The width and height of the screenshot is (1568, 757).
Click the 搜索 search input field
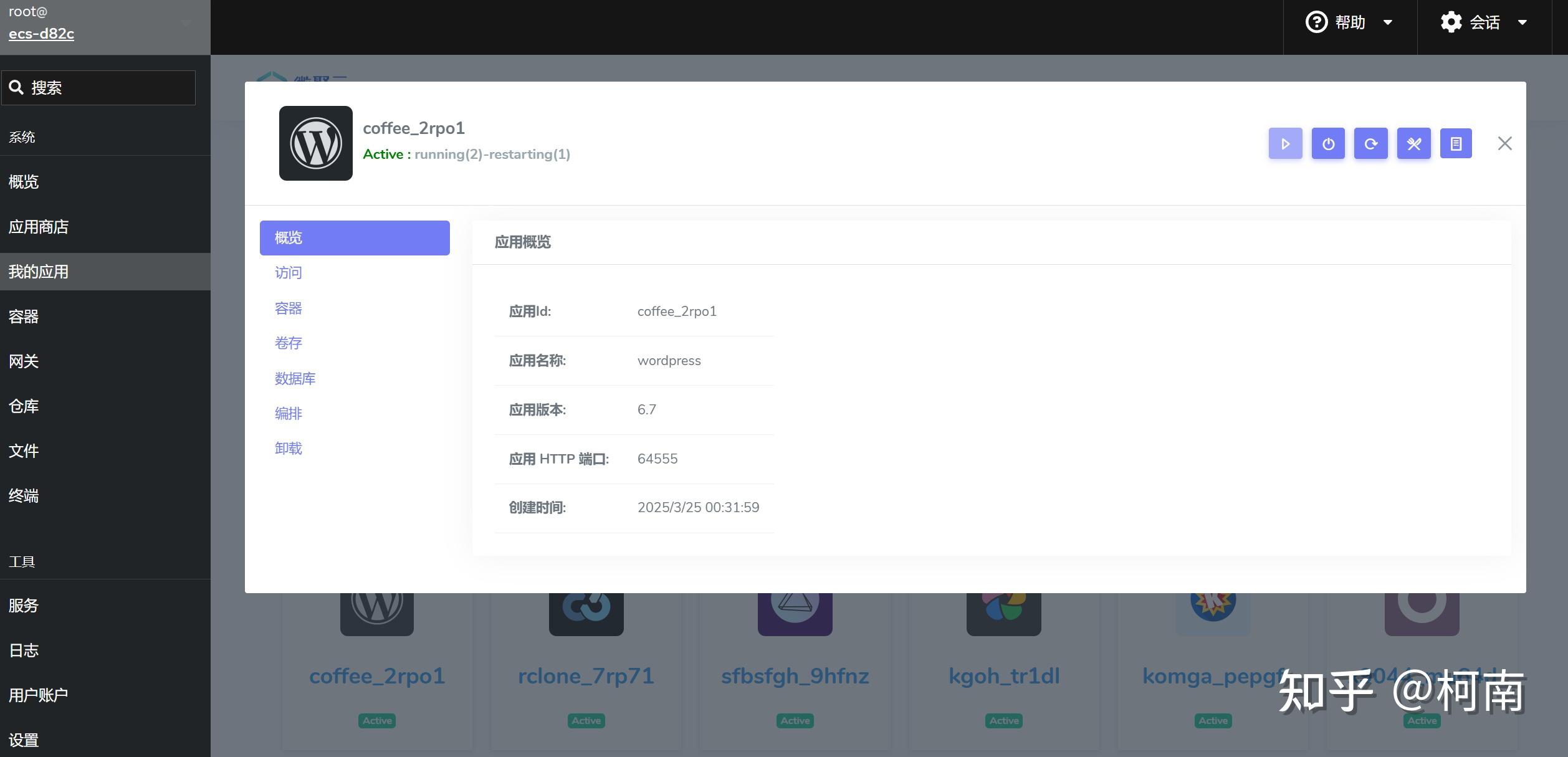98,87
